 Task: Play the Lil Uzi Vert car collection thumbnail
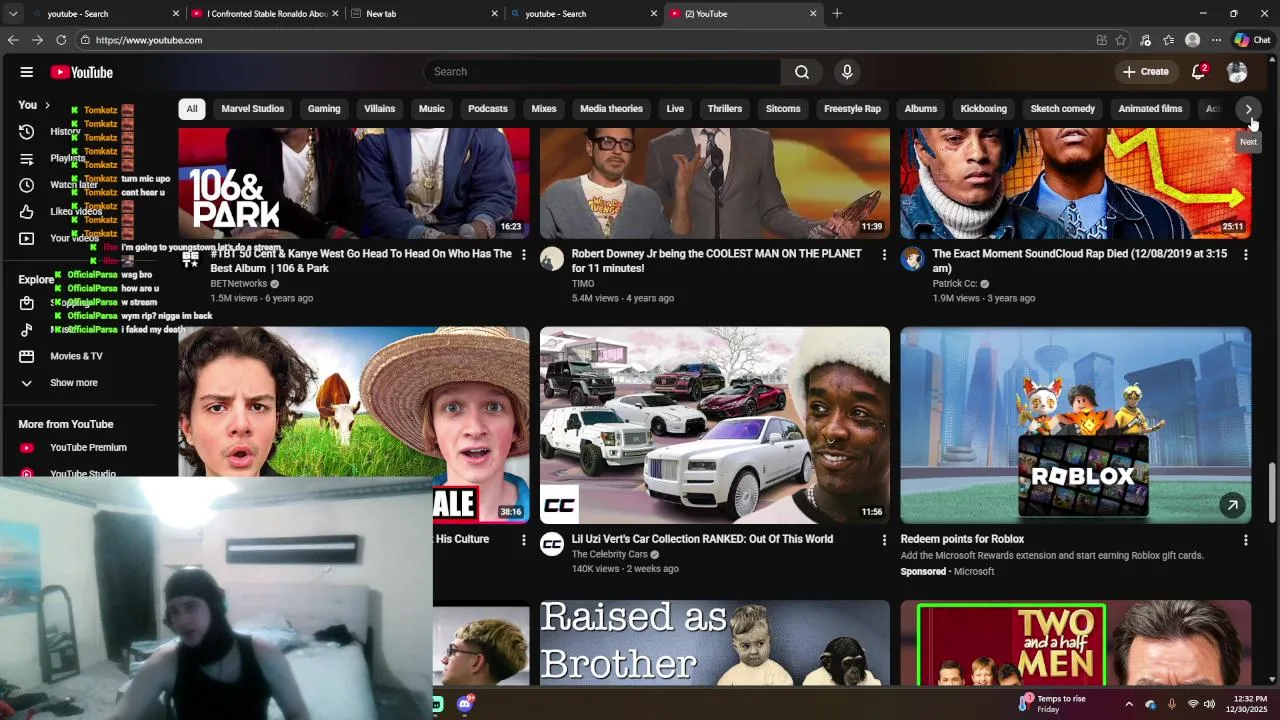point(715,425)
